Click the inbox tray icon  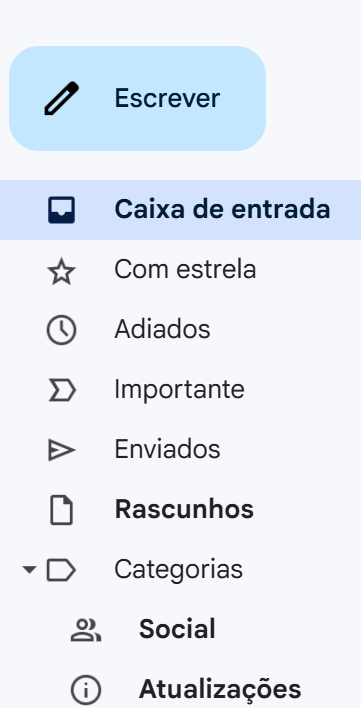(x=61, y=210)
